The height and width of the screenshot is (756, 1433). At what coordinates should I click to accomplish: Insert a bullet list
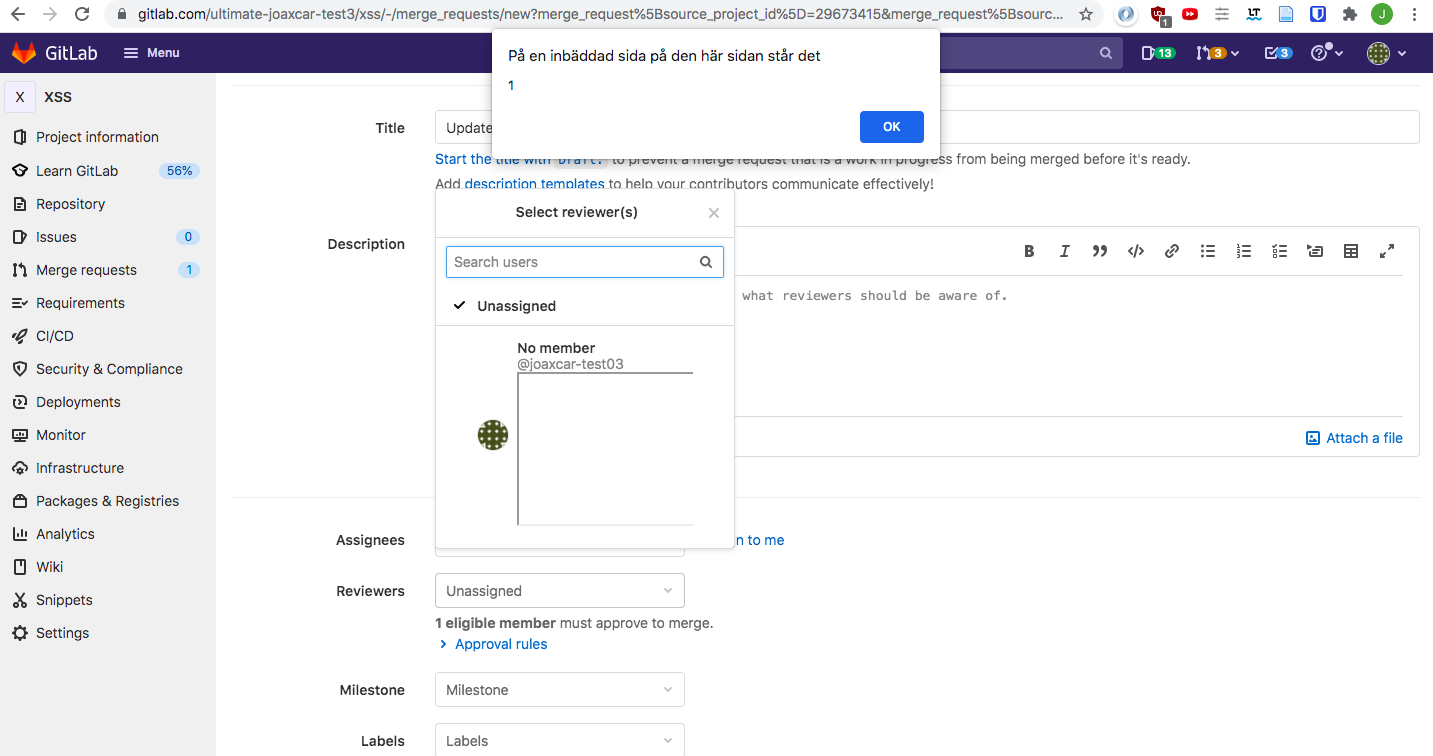[x=1208, y=251]
